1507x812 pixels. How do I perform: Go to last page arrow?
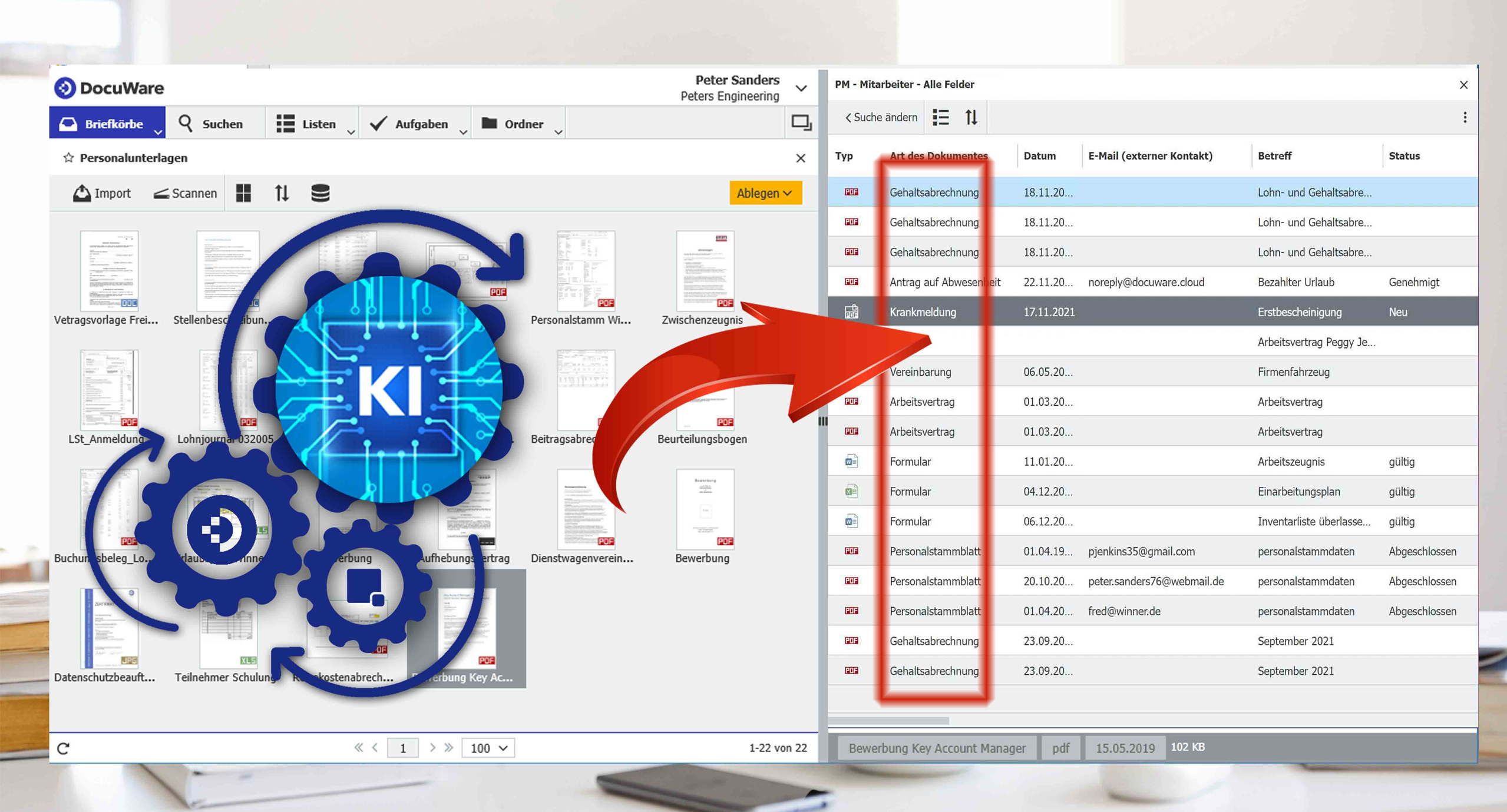tap(449, 747)
